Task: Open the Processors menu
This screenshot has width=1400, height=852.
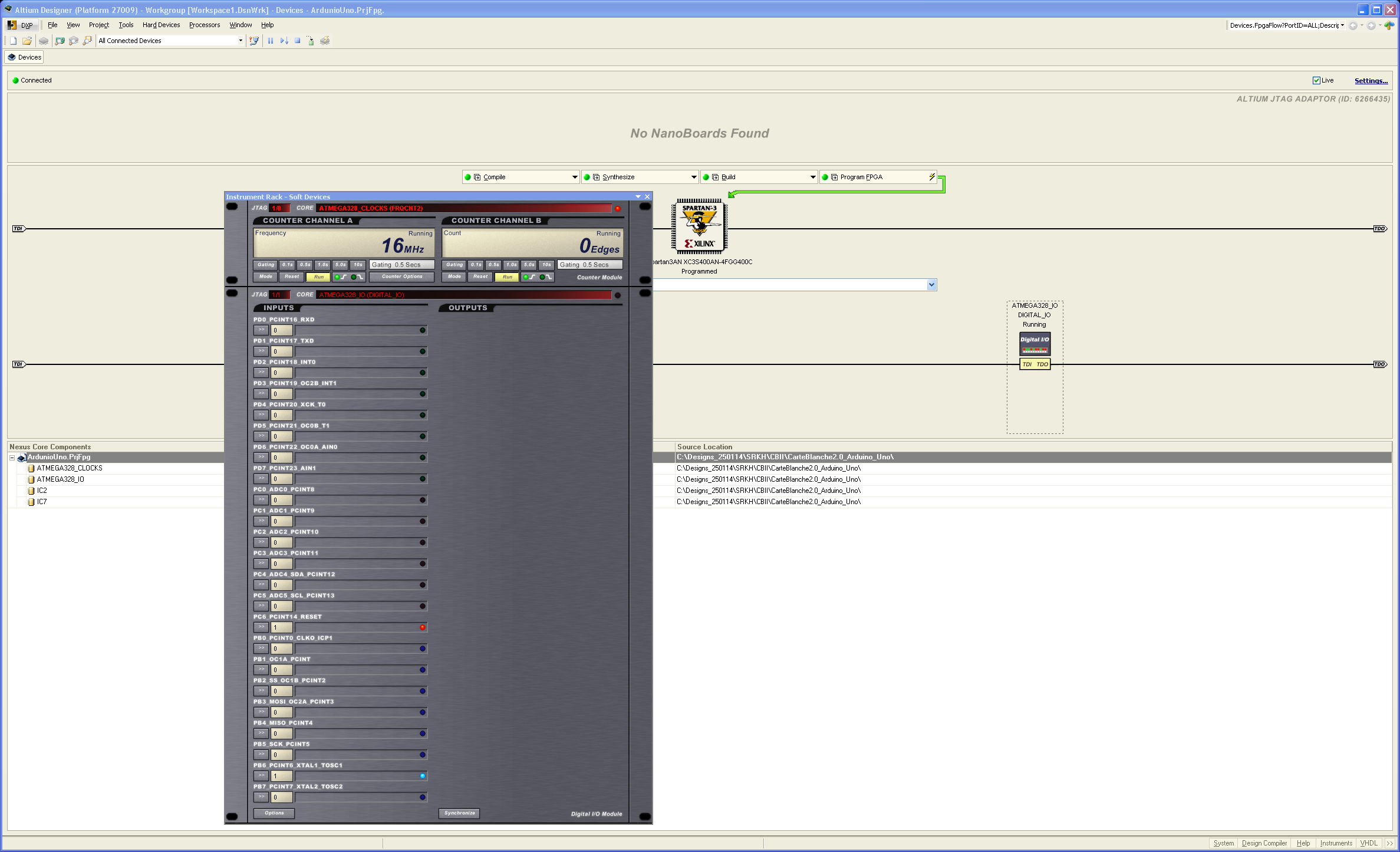Action: click(205, 25)
